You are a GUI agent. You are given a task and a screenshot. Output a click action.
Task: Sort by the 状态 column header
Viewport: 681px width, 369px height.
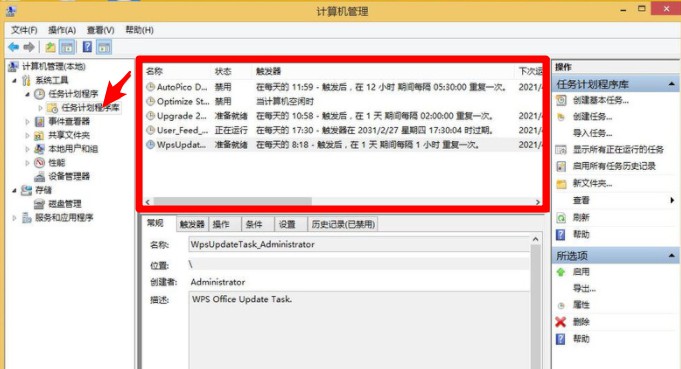tap(231, 71)
